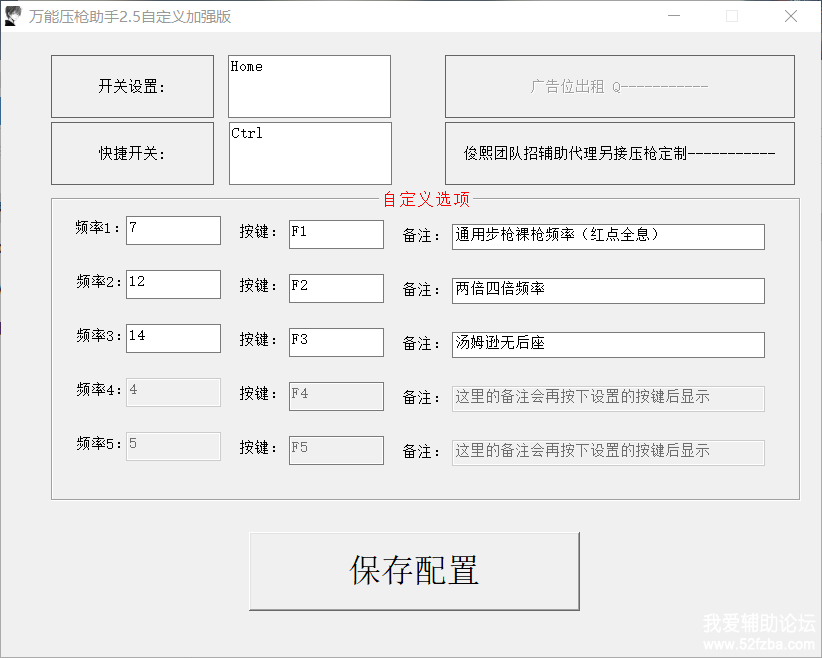Click the 备注 label in the 频率1 row
Screen dimensions: 822x658
[x=421, y=236]
